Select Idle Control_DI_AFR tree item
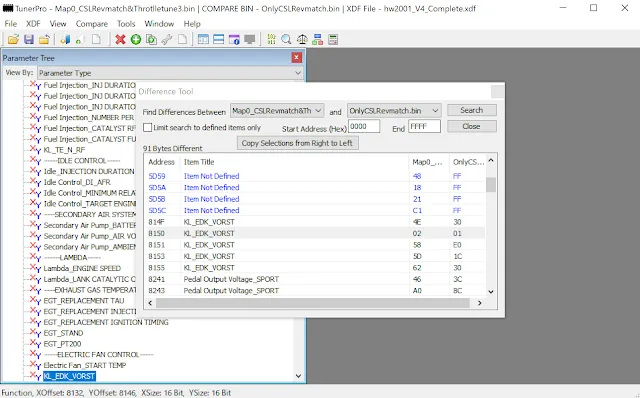Viewport: 640px width, 398px height. (x=77, y=182)
